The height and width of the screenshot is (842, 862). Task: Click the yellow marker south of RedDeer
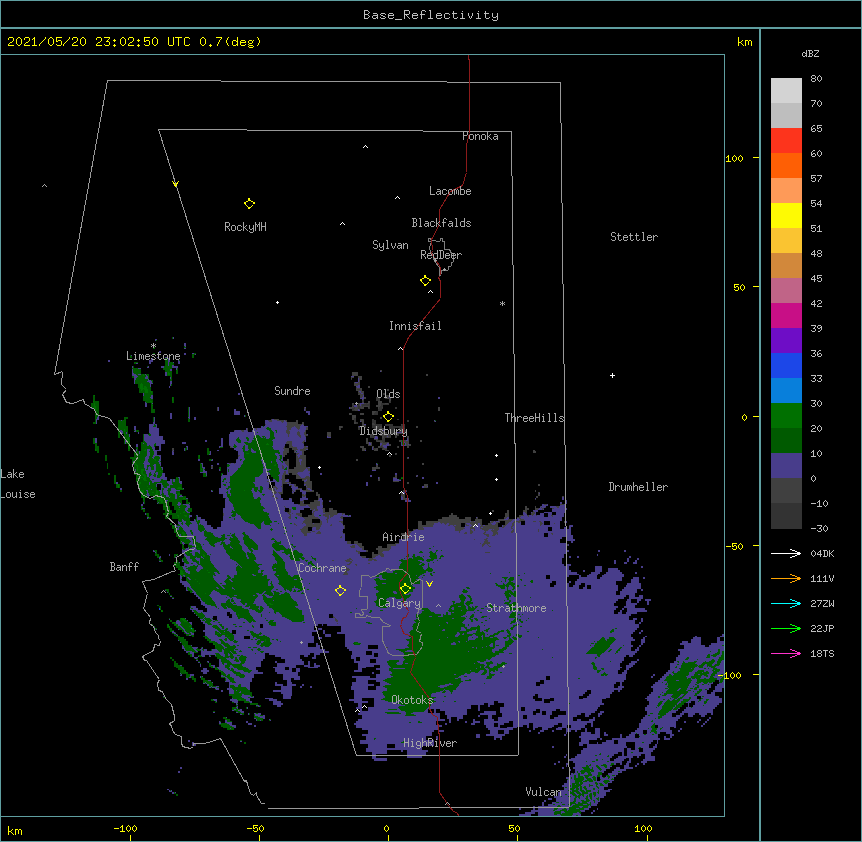pyautogui.click(x=425, y=281)
